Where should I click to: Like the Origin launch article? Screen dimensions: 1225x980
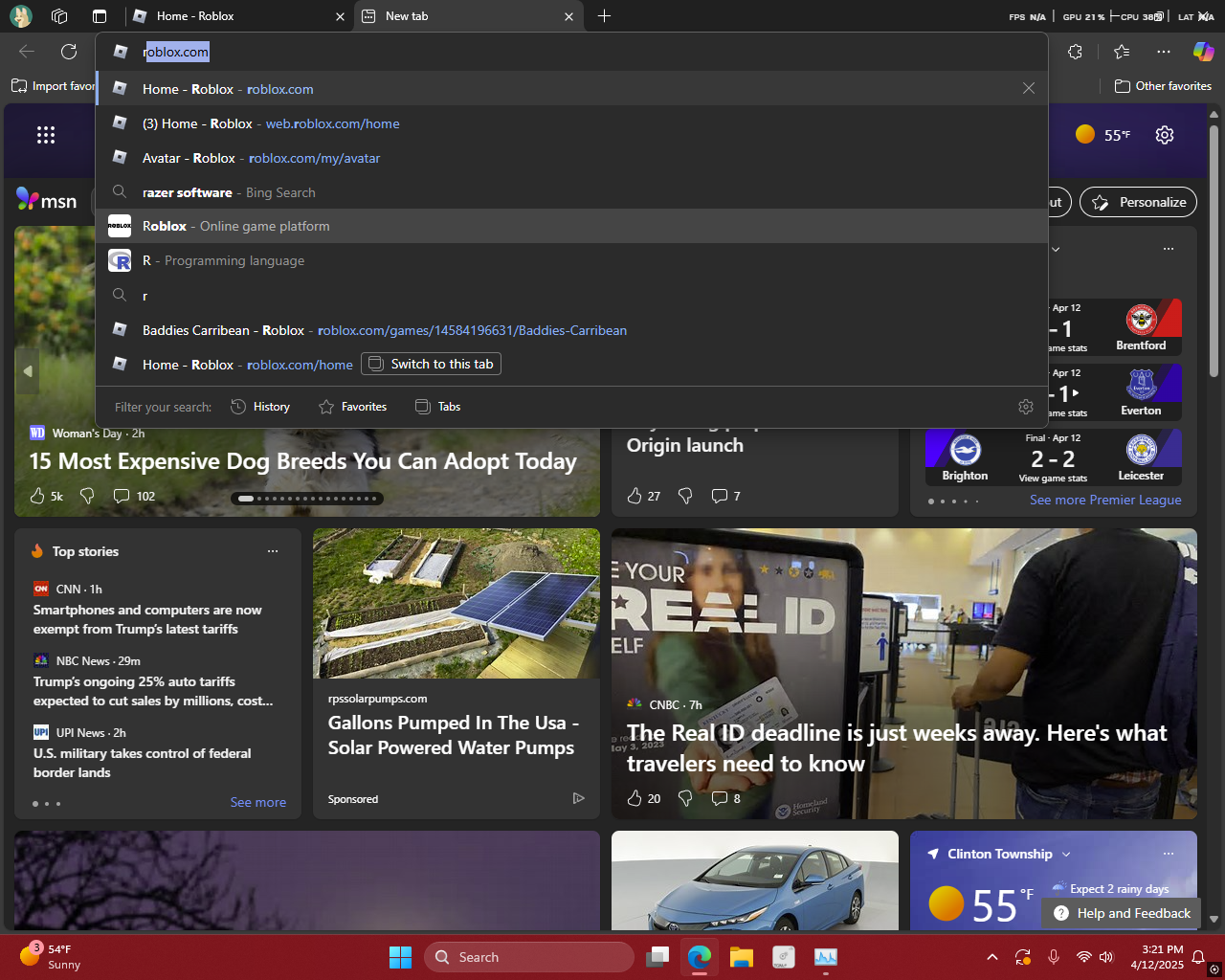point(643,496)
